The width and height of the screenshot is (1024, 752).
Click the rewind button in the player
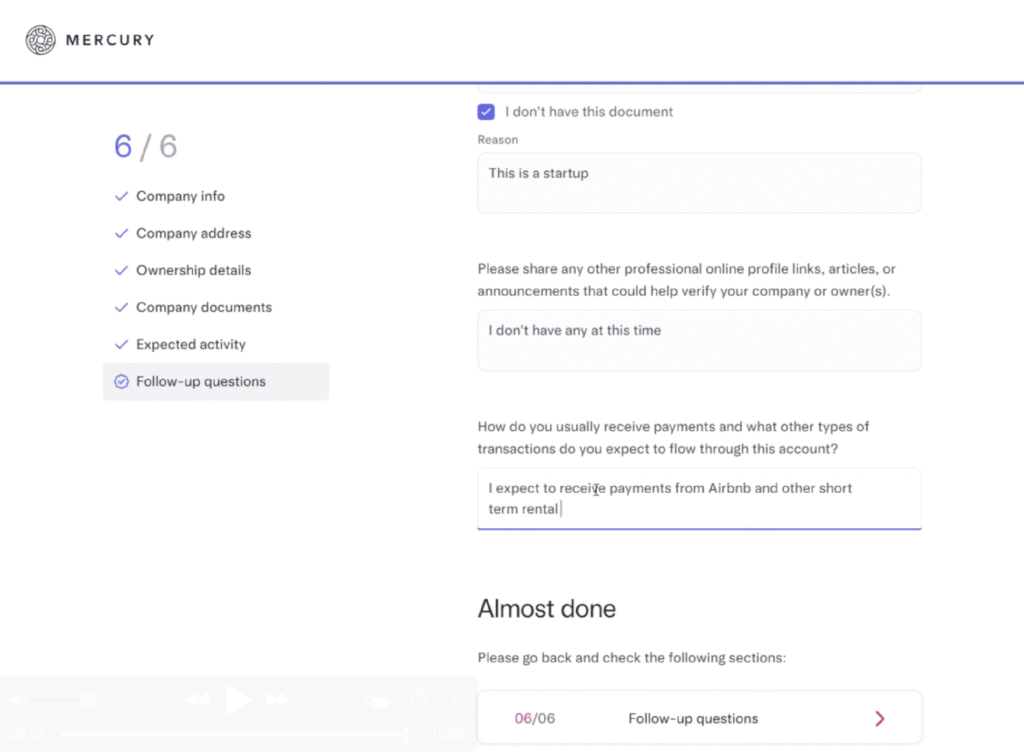(x=197, y=699)
